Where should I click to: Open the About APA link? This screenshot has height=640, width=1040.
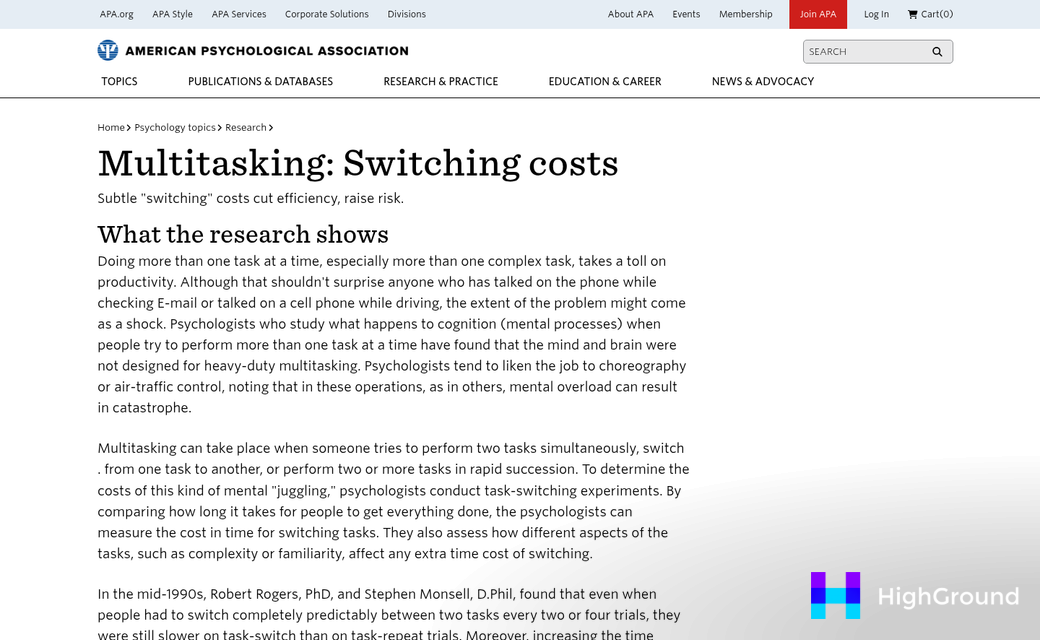click(x=631, y=14)
